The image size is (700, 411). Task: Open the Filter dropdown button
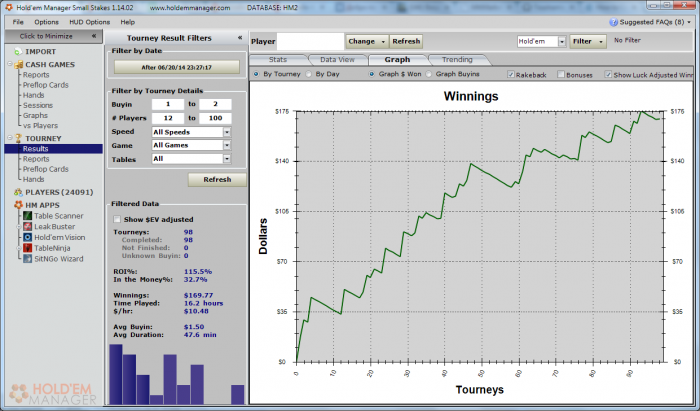588,42
